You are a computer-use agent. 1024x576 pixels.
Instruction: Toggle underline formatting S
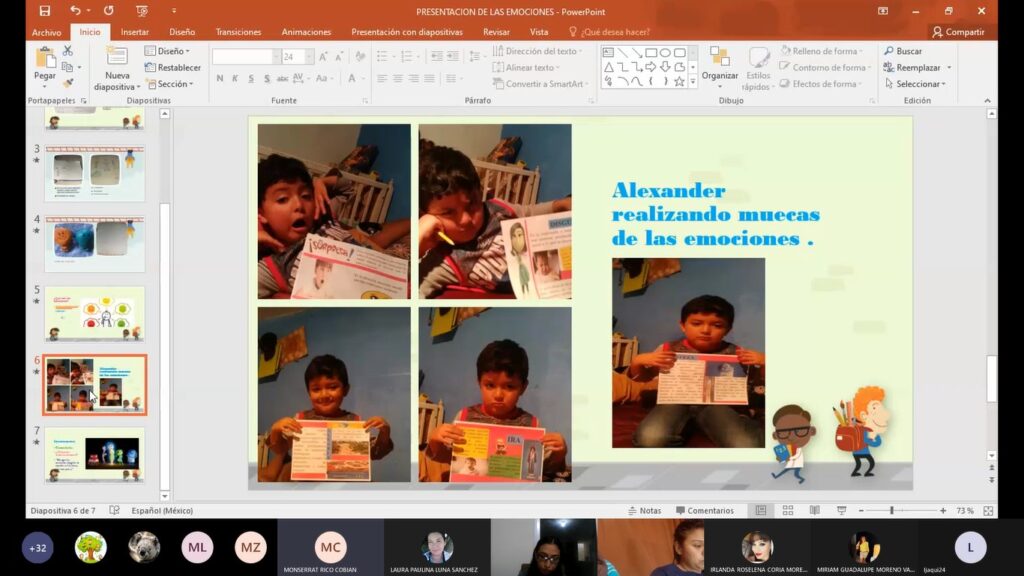(251, 78)
